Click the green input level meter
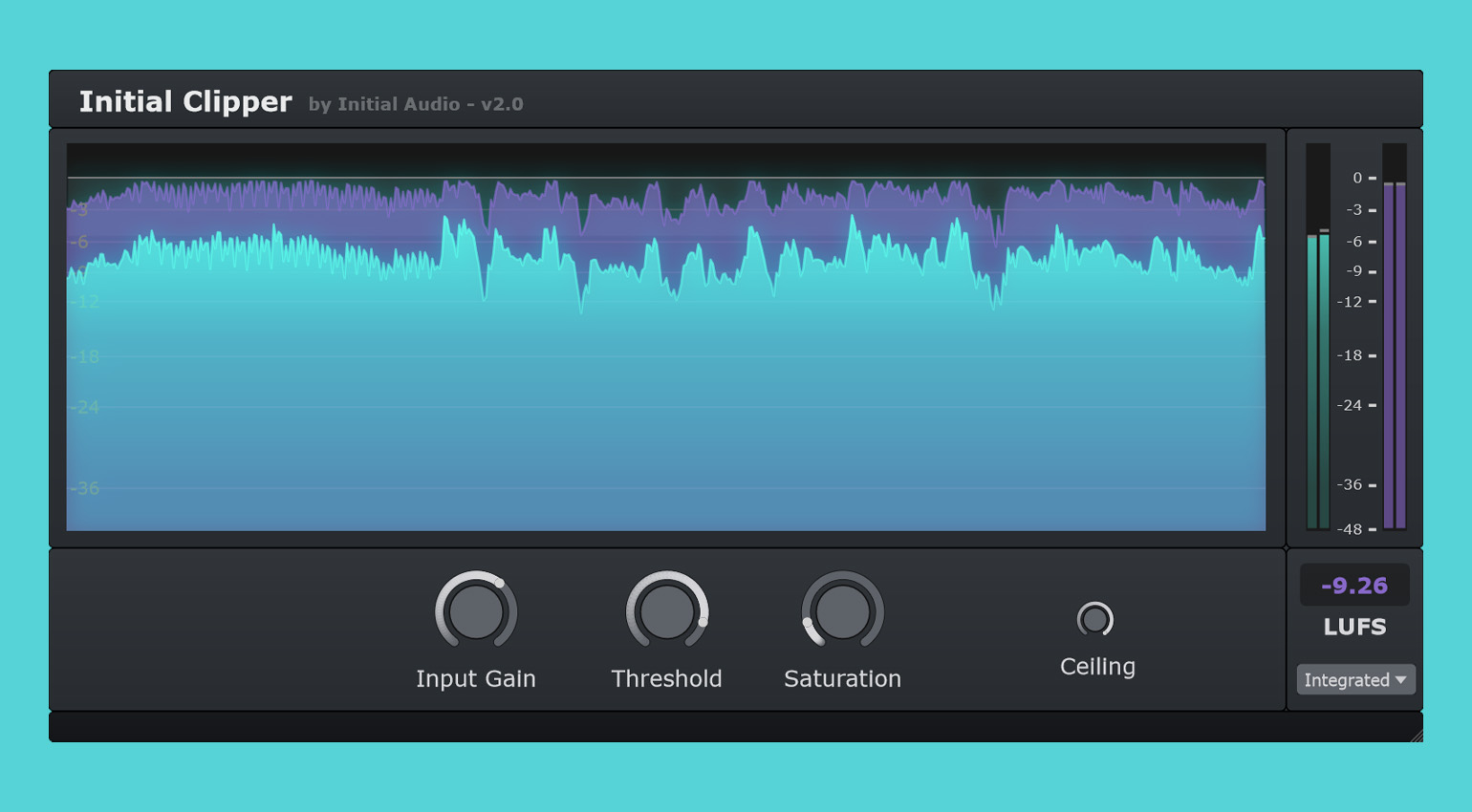 [x=1317, y=382]
